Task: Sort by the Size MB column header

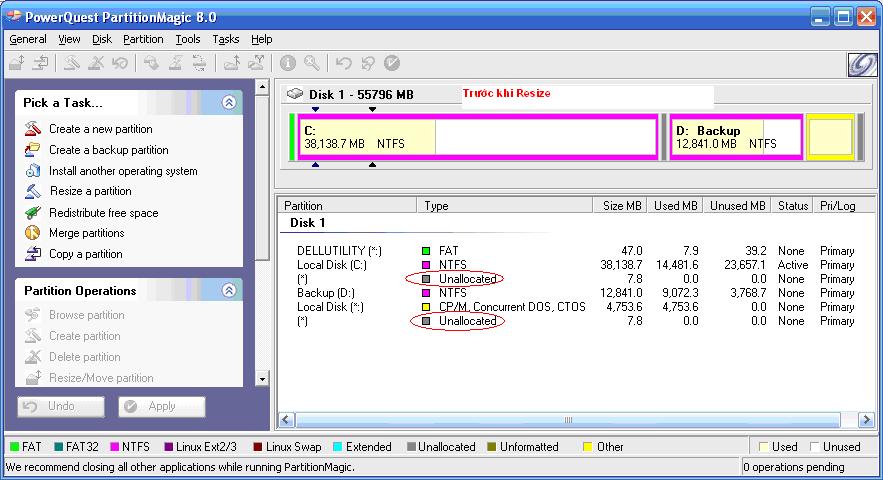Action: (621, 205)
